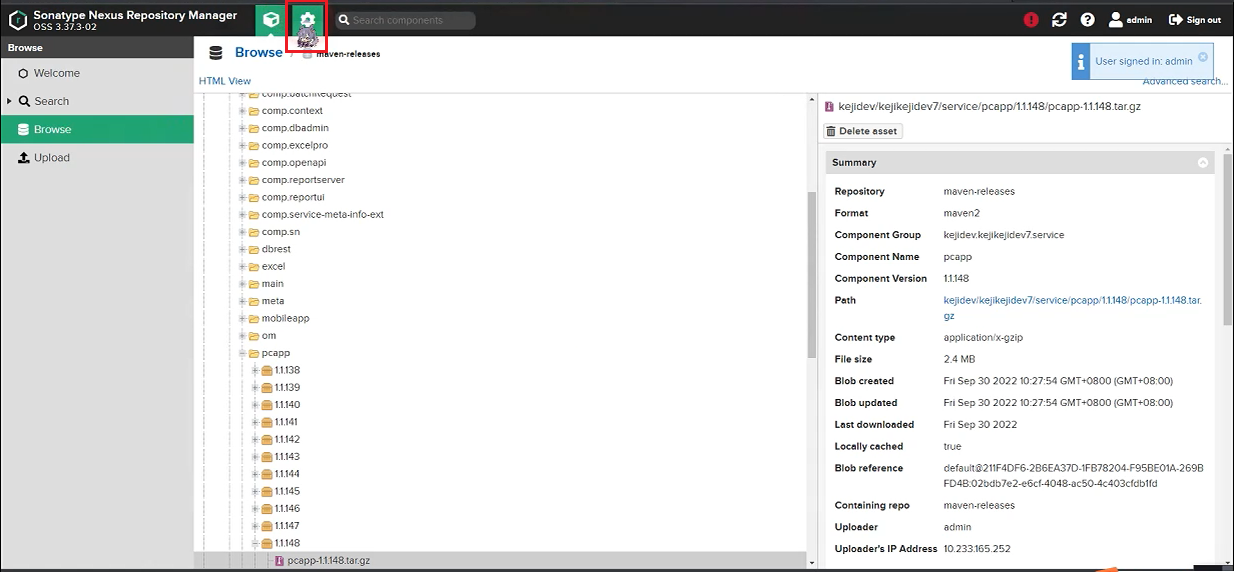Image resolution: width=1234 pixels, height=572 pixels.
Task: Open the HTML View link
Action: [x=225, y=81]
